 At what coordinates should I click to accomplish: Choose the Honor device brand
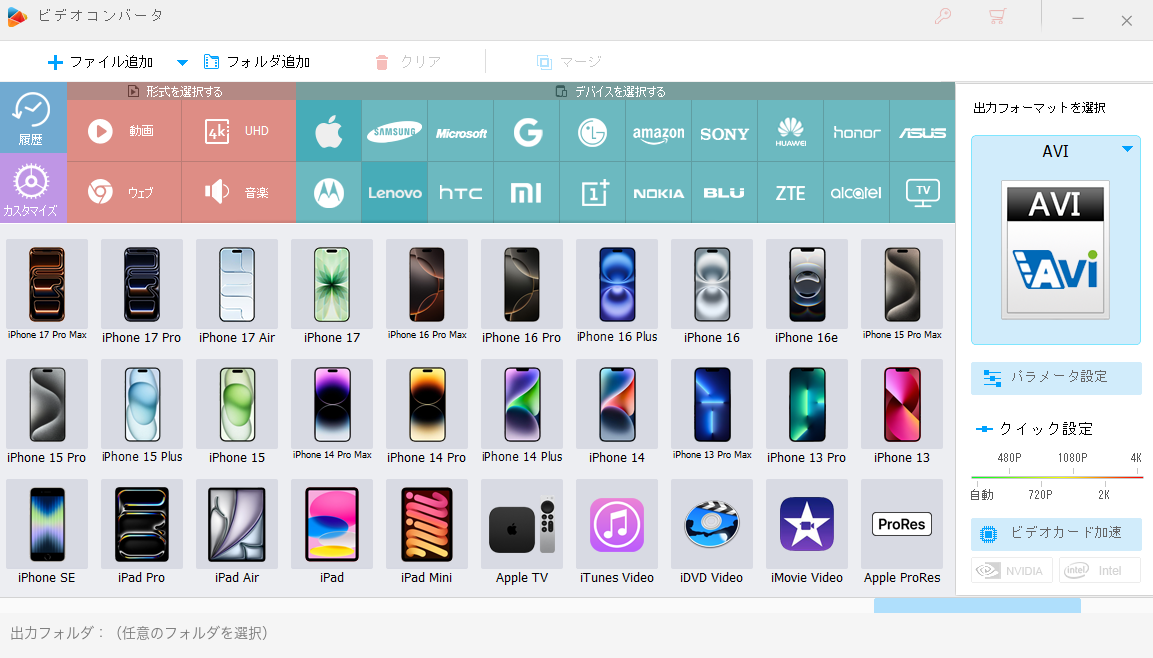tap(857, 131)
